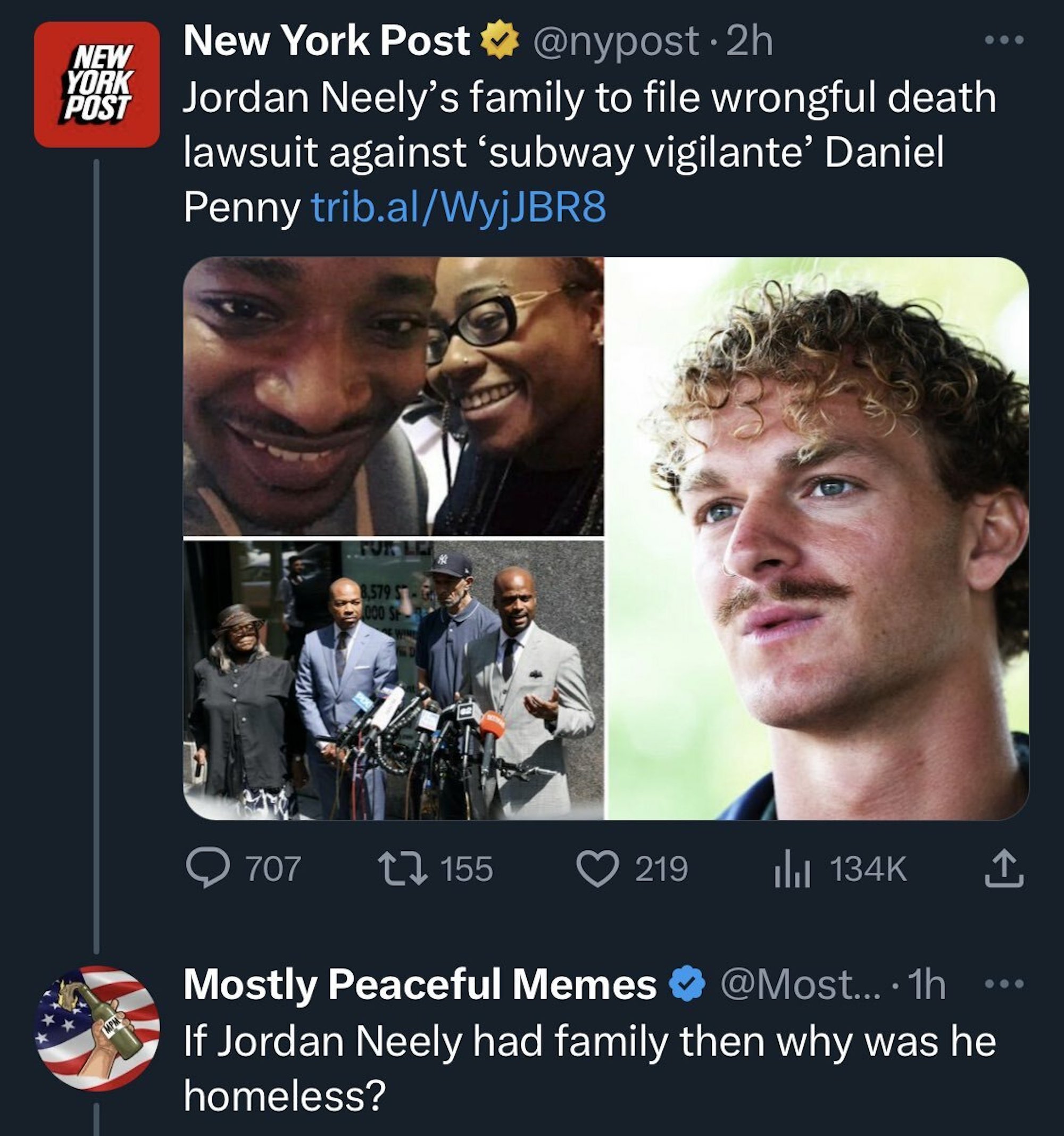The width and height of the screenshot is (1064, 1136).
Task: Open the trib.al/WyjJBR8 link
Action: (458, 207)
